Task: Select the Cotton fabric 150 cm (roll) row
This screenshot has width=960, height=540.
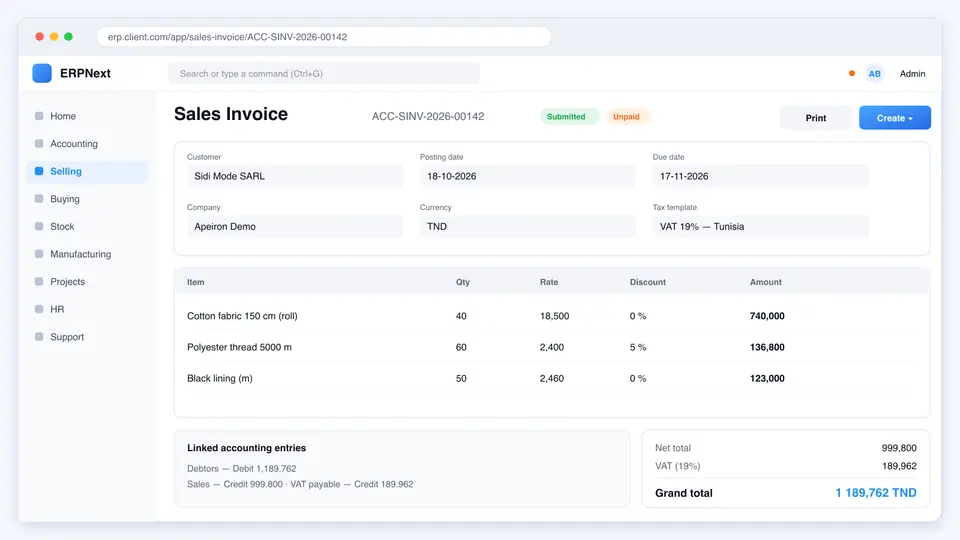Action: click(552, 316)
